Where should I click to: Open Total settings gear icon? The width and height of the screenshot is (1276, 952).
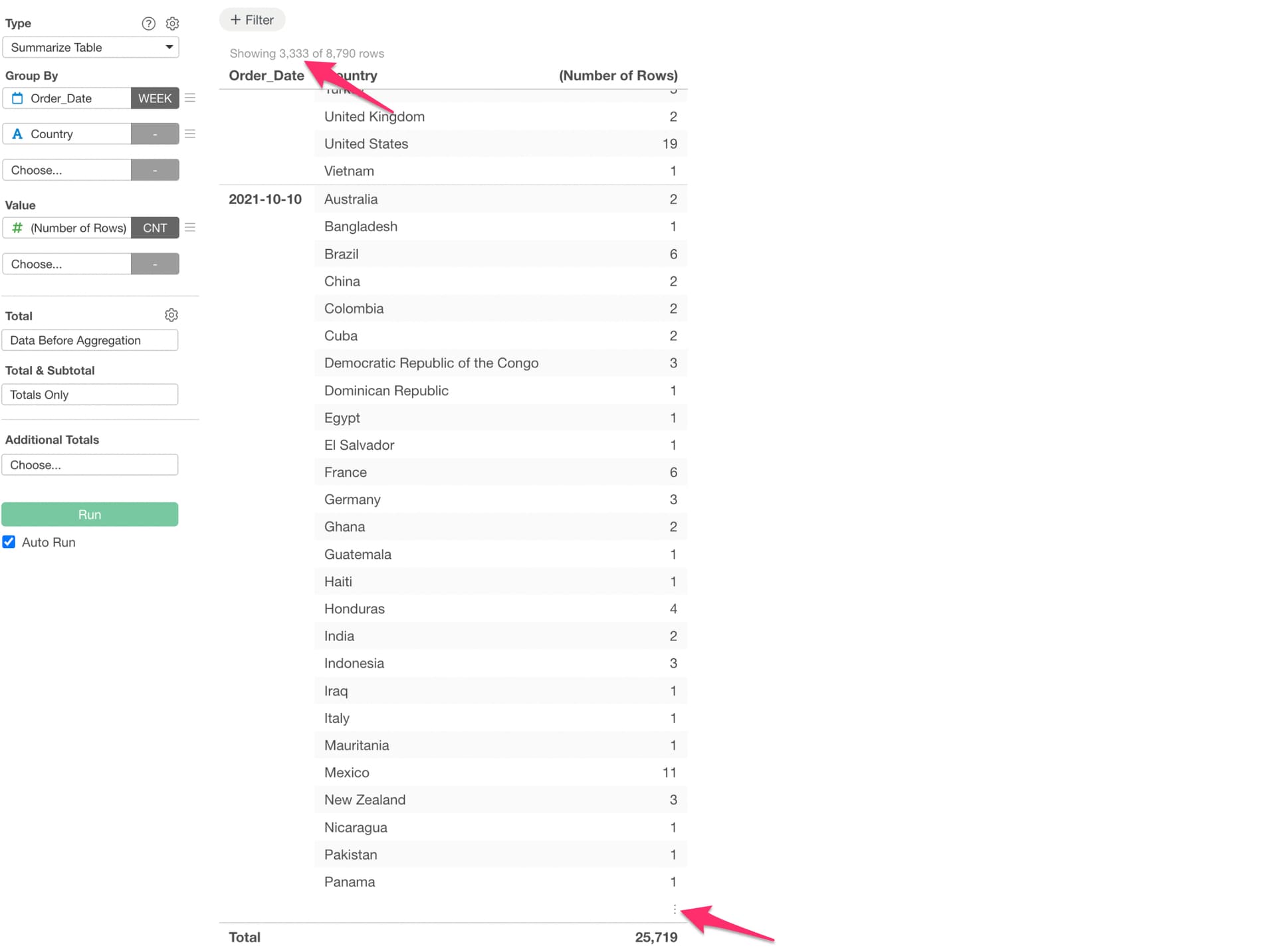pyautogui.click(x=171, y=315)
